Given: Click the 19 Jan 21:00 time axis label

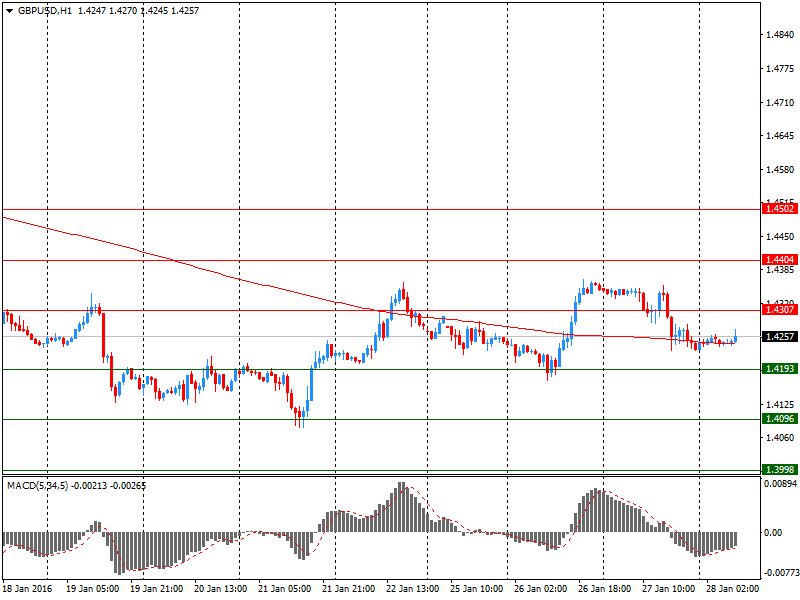Looking at the screenshot, I should point(157,589).
